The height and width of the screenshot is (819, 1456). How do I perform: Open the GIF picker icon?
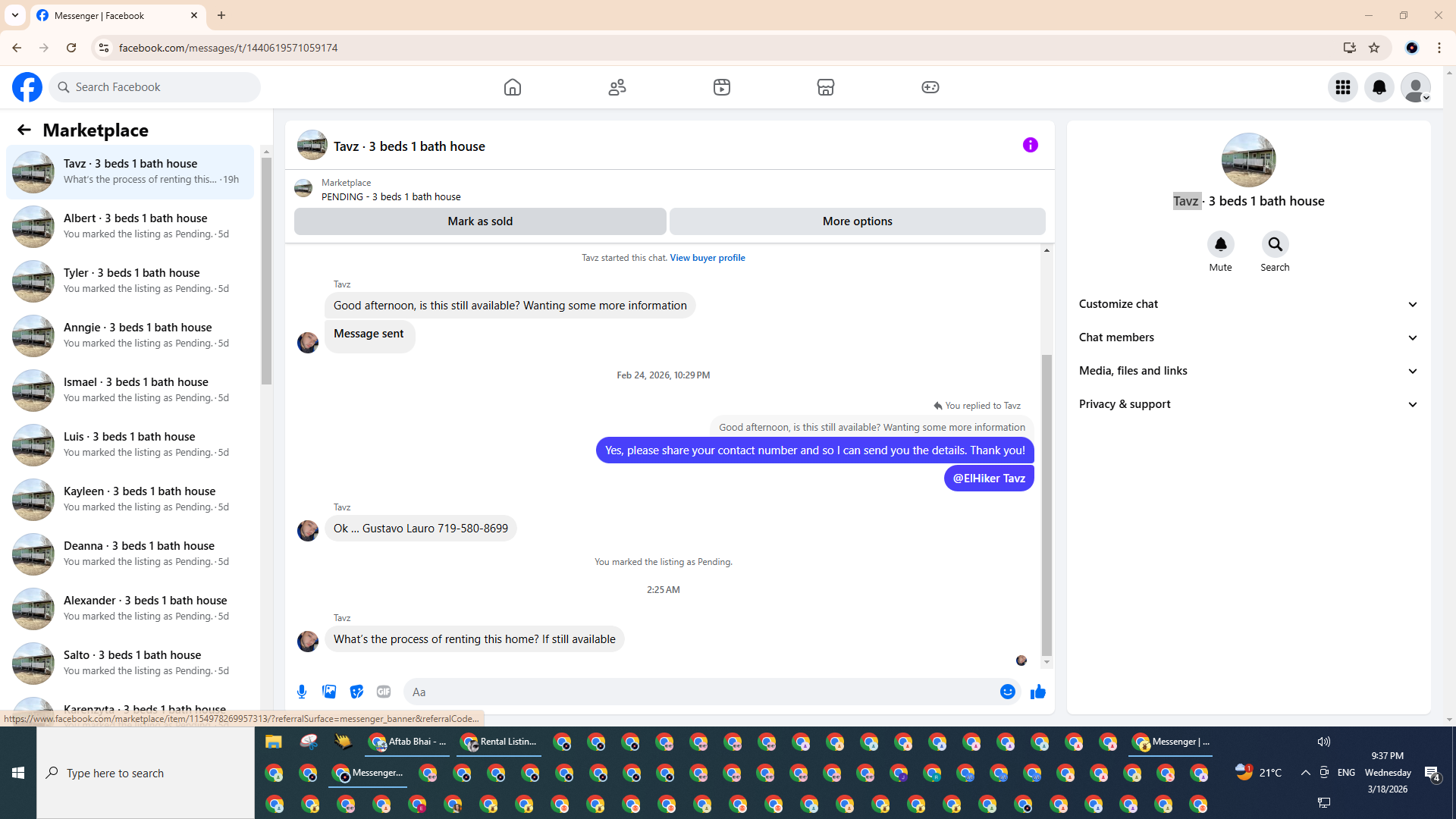pyautogui.click(x=384, y=692)
